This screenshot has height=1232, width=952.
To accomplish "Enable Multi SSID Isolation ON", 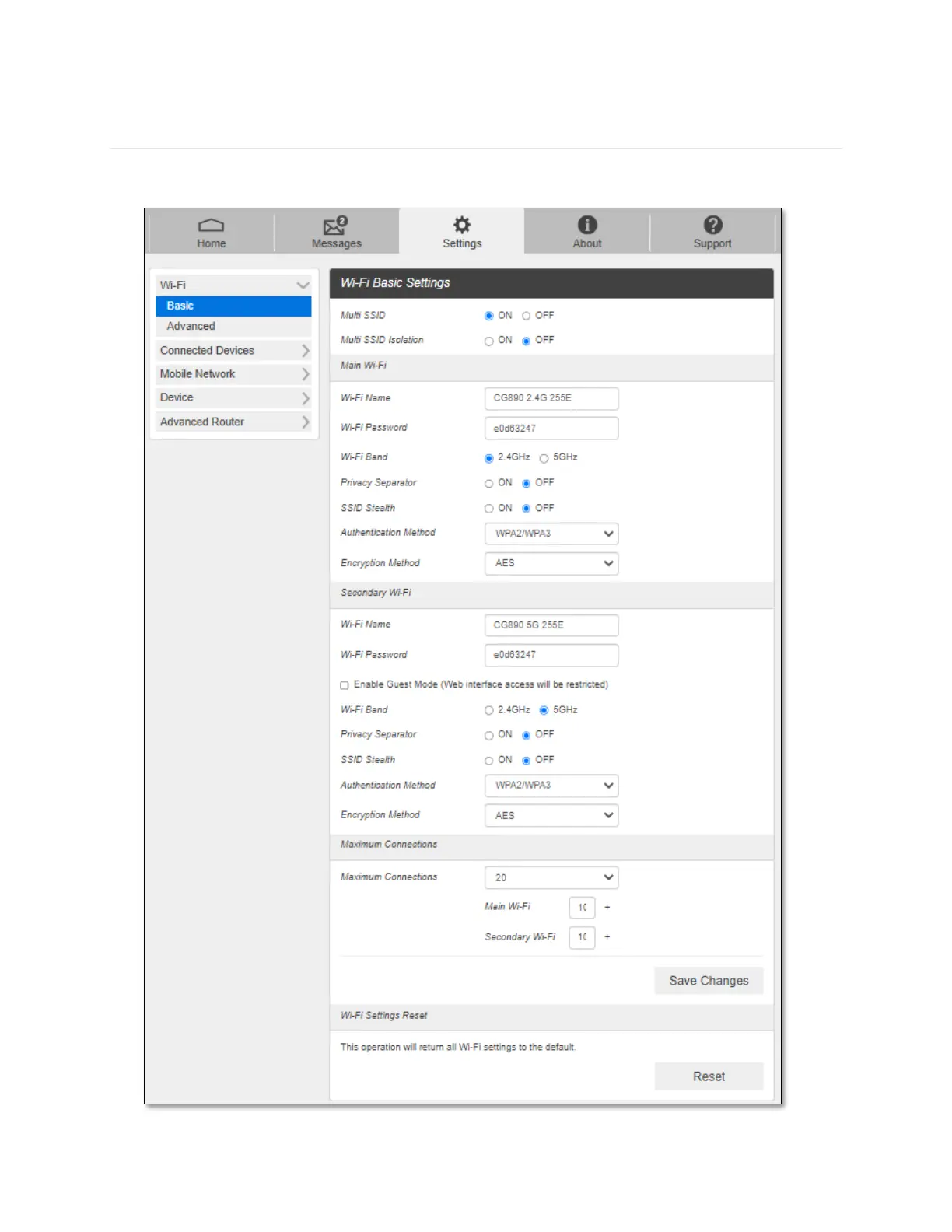I will [x=489, y=341].
